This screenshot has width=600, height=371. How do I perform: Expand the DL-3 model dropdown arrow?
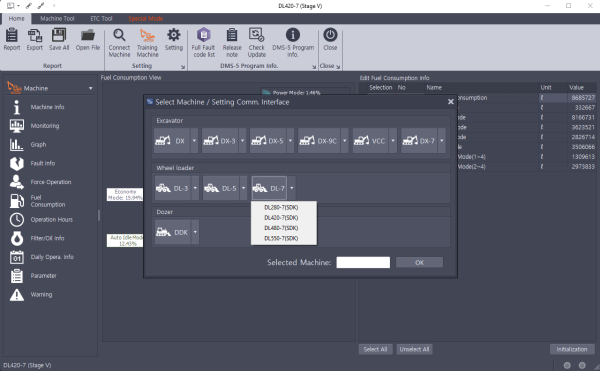pos(195,188)
